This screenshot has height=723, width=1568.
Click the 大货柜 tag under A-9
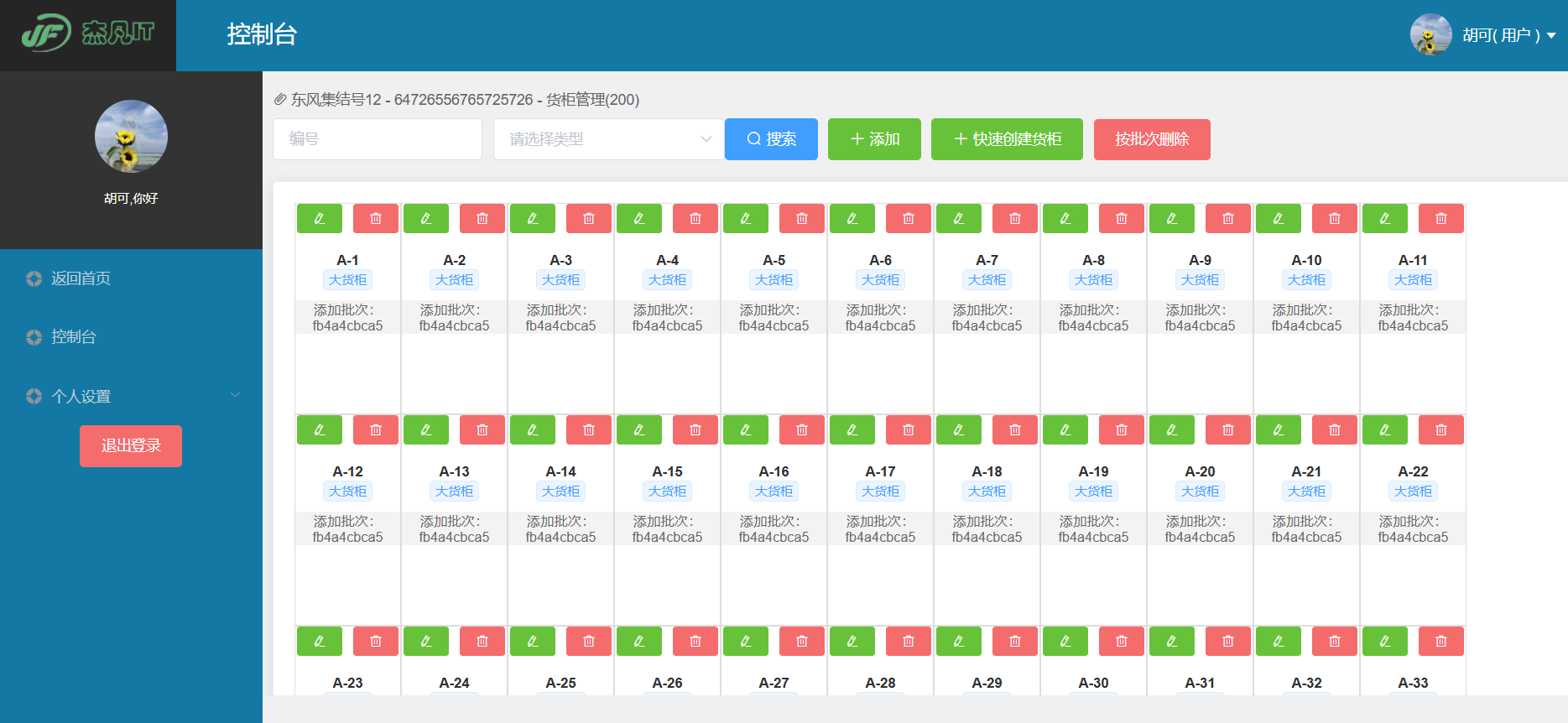pos(1200,280)
